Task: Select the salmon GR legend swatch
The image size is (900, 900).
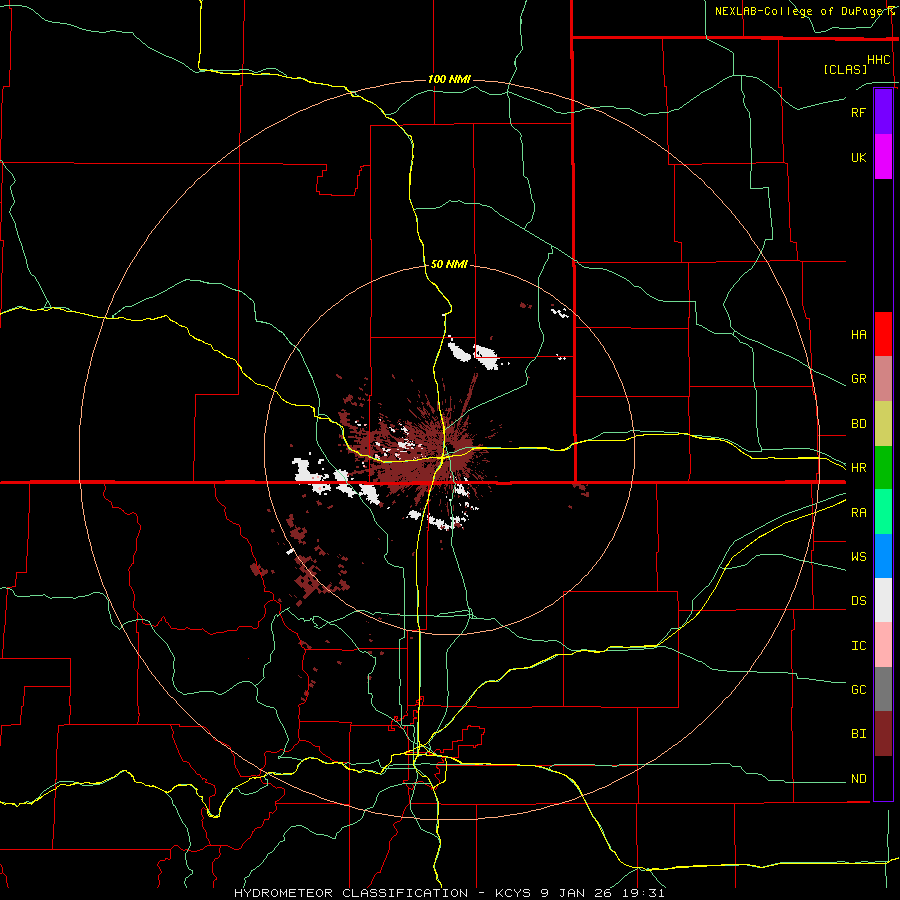Action: [883, 379]
